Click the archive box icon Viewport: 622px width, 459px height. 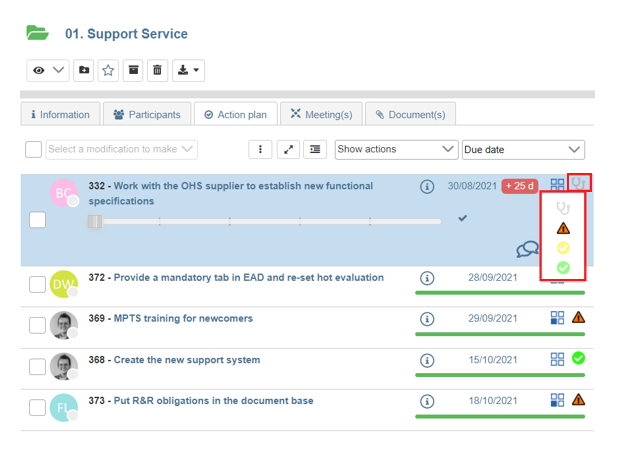[x=133, y=71]
